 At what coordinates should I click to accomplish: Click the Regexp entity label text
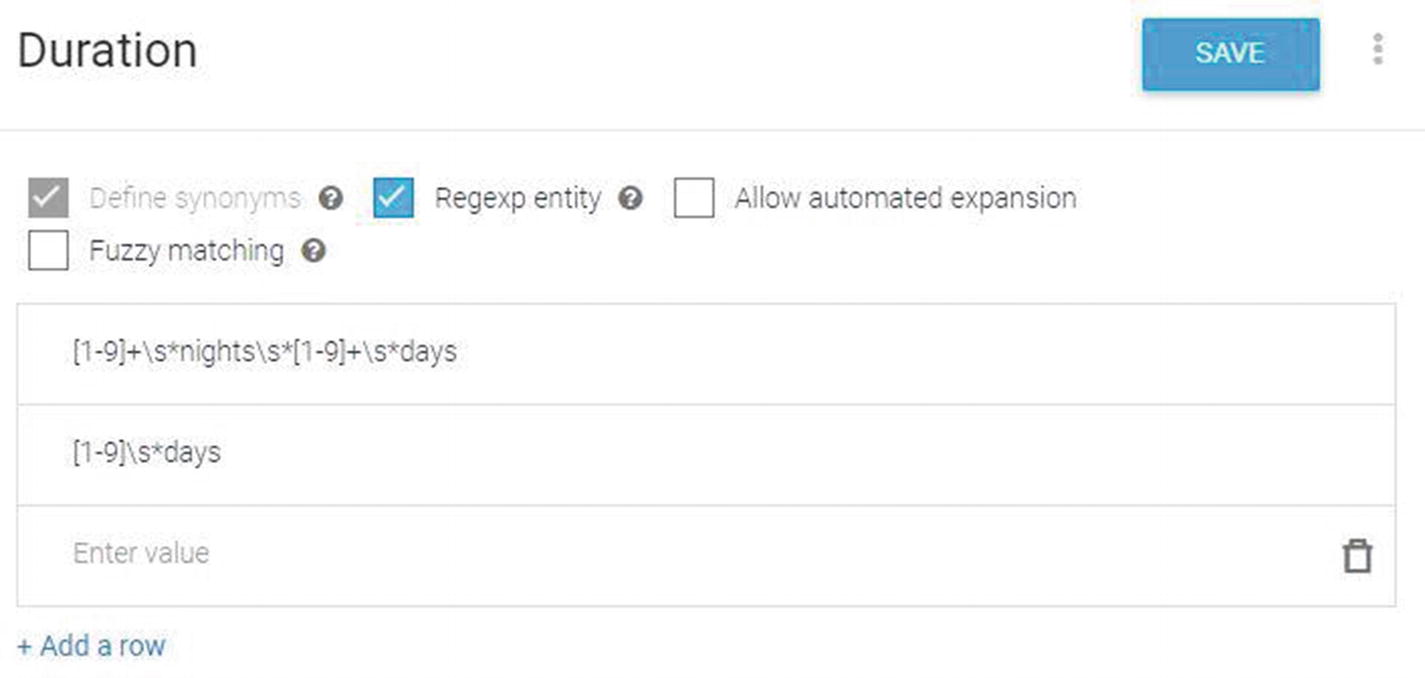(x=518, y=198)
